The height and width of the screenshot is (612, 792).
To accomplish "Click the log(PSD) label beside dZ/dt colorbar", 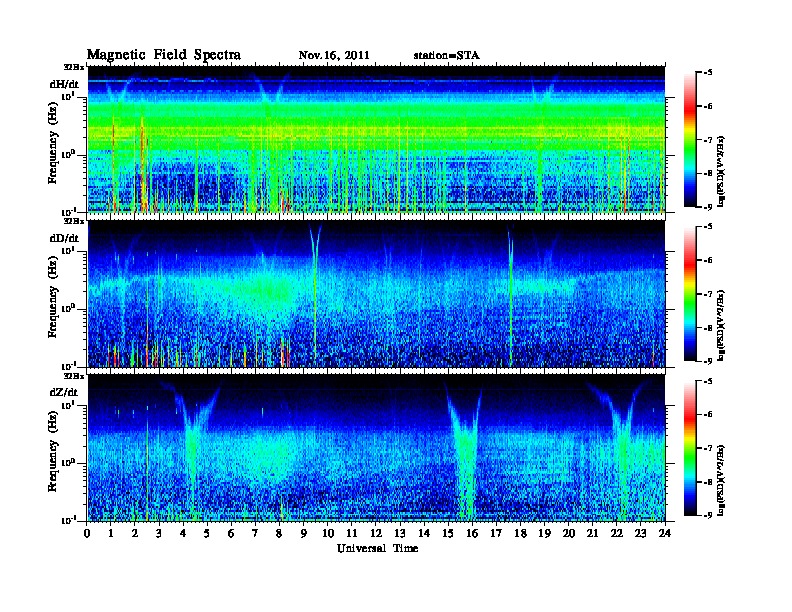I will [721, 480].
